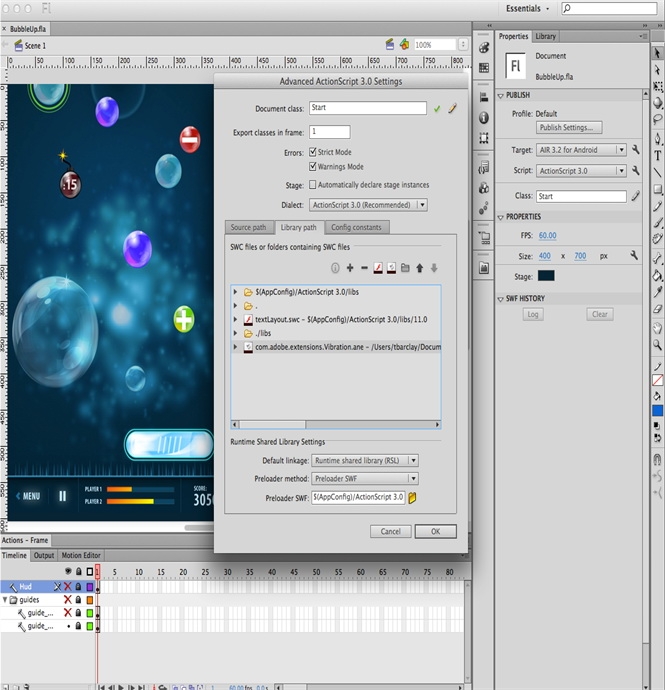Image resolution: width=665 pixels, height=690 pixels.
Task: Add a new library path with plus icon
Action: pos(350,268)
